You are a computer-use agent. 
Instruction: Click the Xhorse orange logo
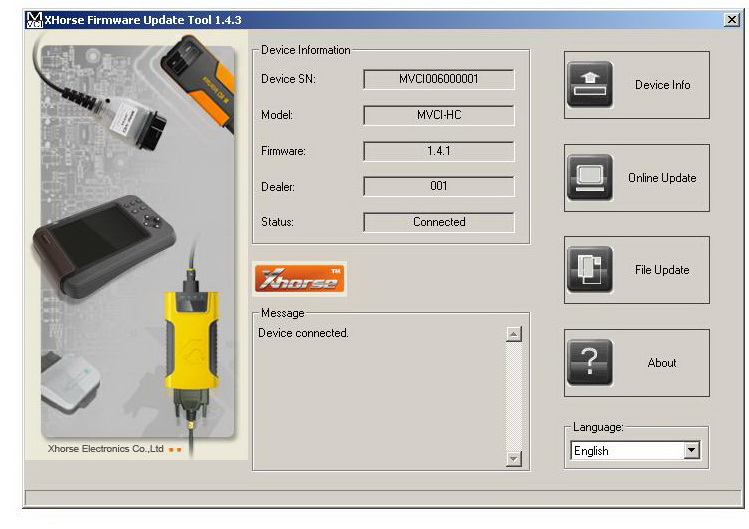[x=300, y=279]
